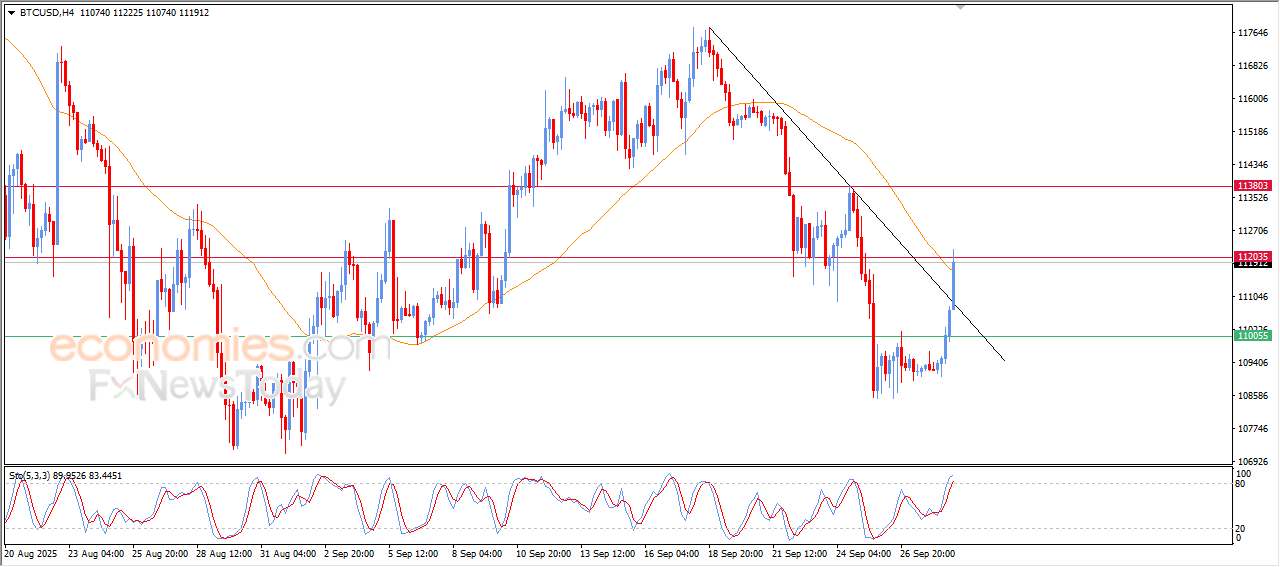Click price axis label 114346
Viewport: 1280px width, 567px height.
(1253, 165)
